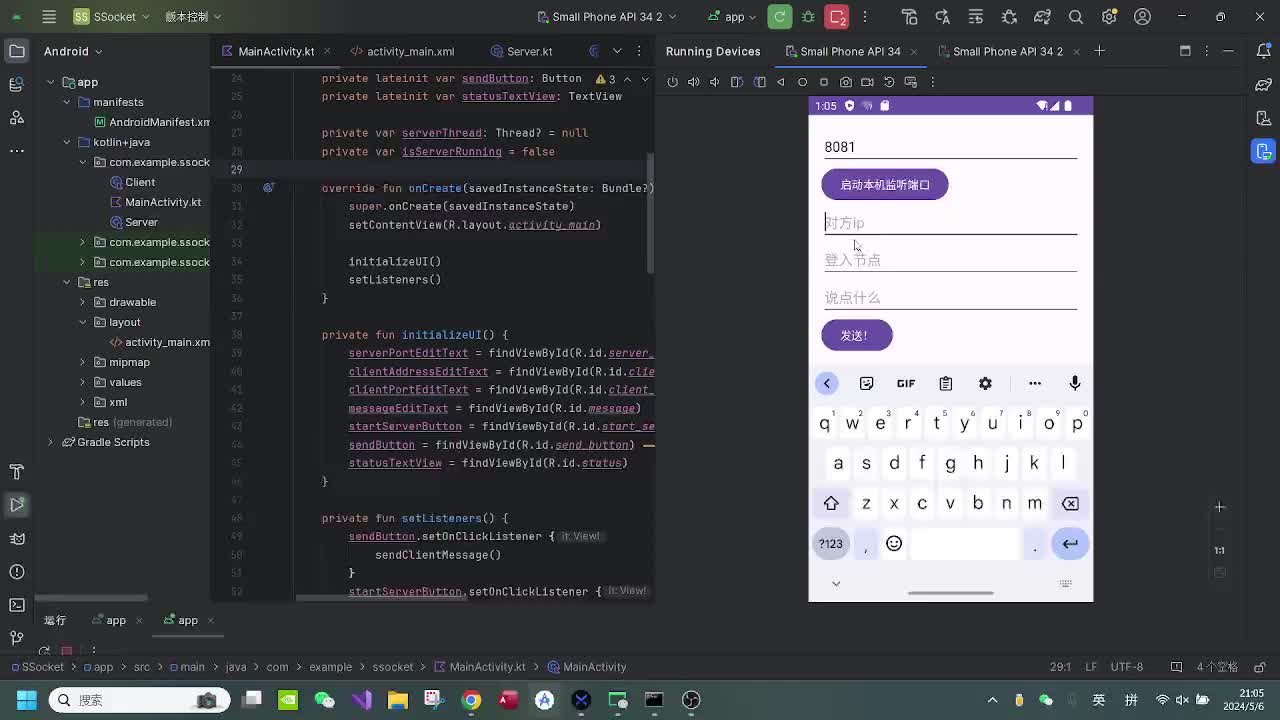
Task: Open the Android project view dropdown
Action: point(73,51)
